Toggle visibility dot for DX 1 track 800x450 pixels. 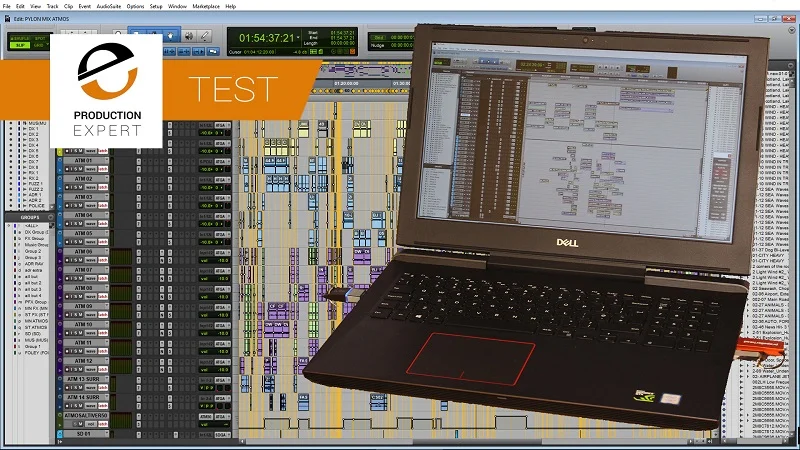click(x=11, y=129)
